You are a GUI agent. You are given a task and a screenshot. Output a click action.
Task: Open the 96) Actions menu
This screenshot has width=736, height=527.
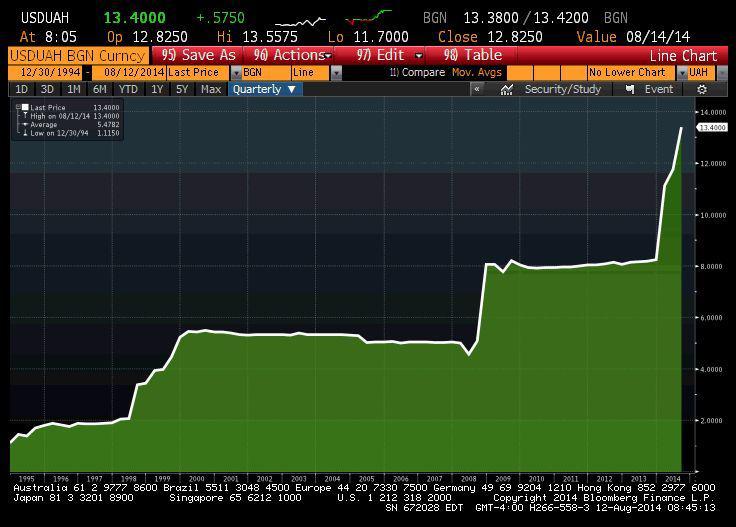292,56
